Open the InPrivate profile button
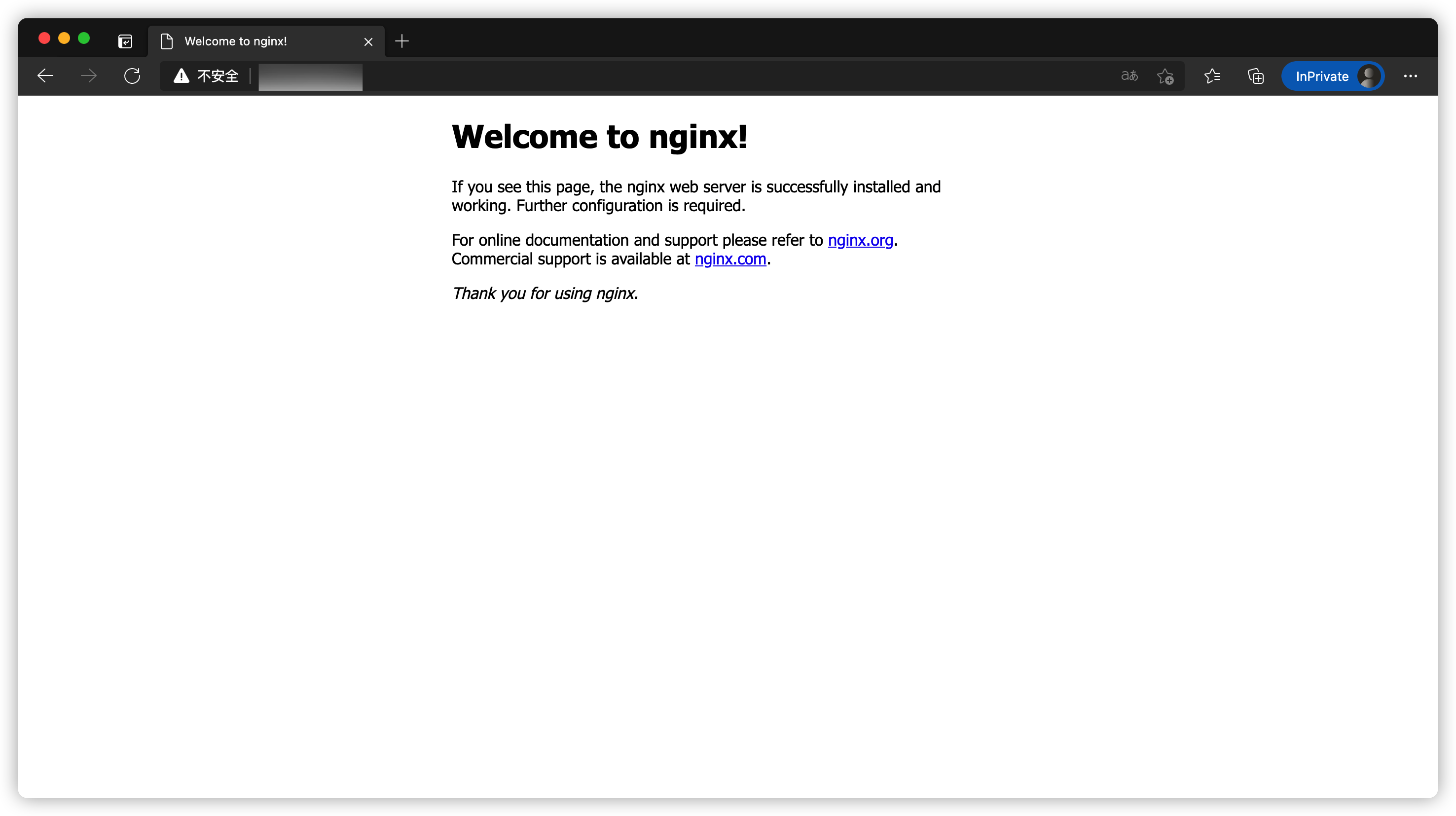The image size is (1456, 816). pyautogui.click(x=1332, y=76)
